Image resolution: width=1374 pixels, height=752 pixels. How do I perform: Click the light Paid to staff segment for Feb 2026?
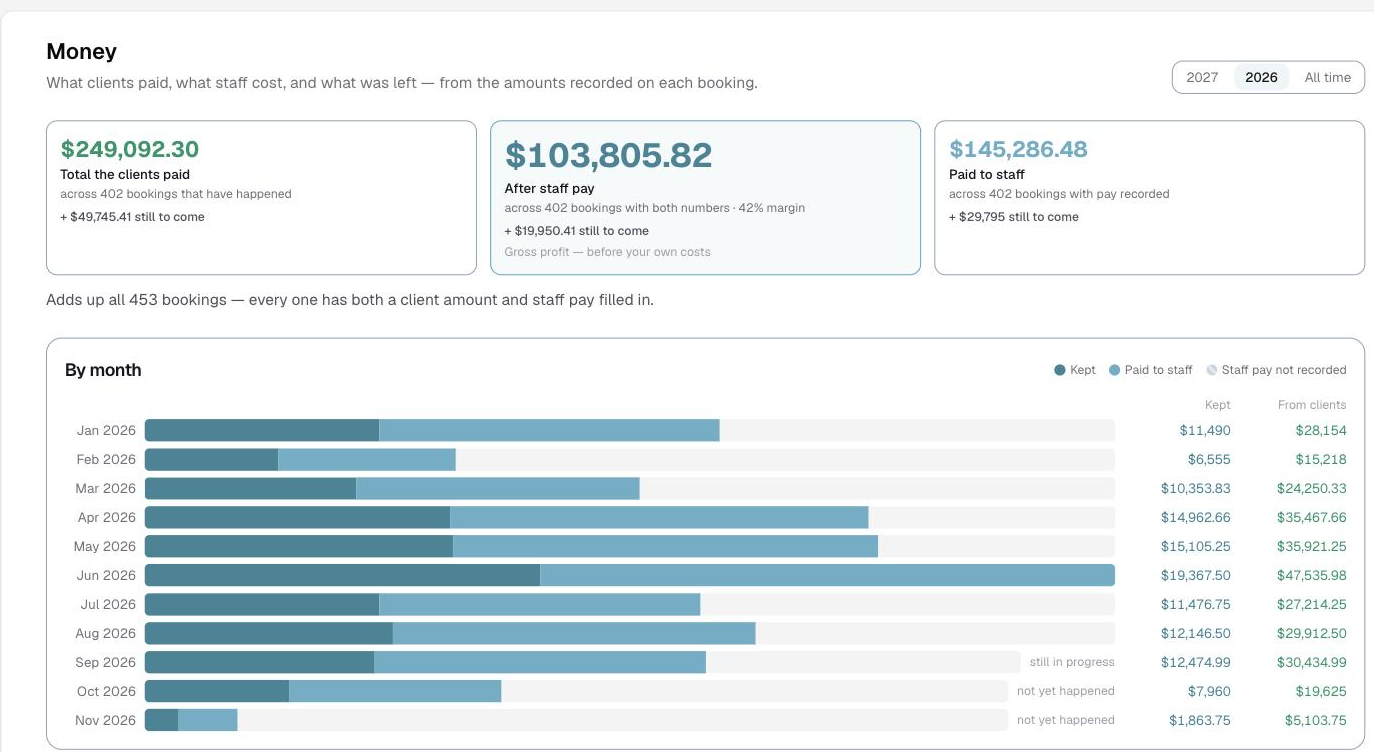[367, 459]
